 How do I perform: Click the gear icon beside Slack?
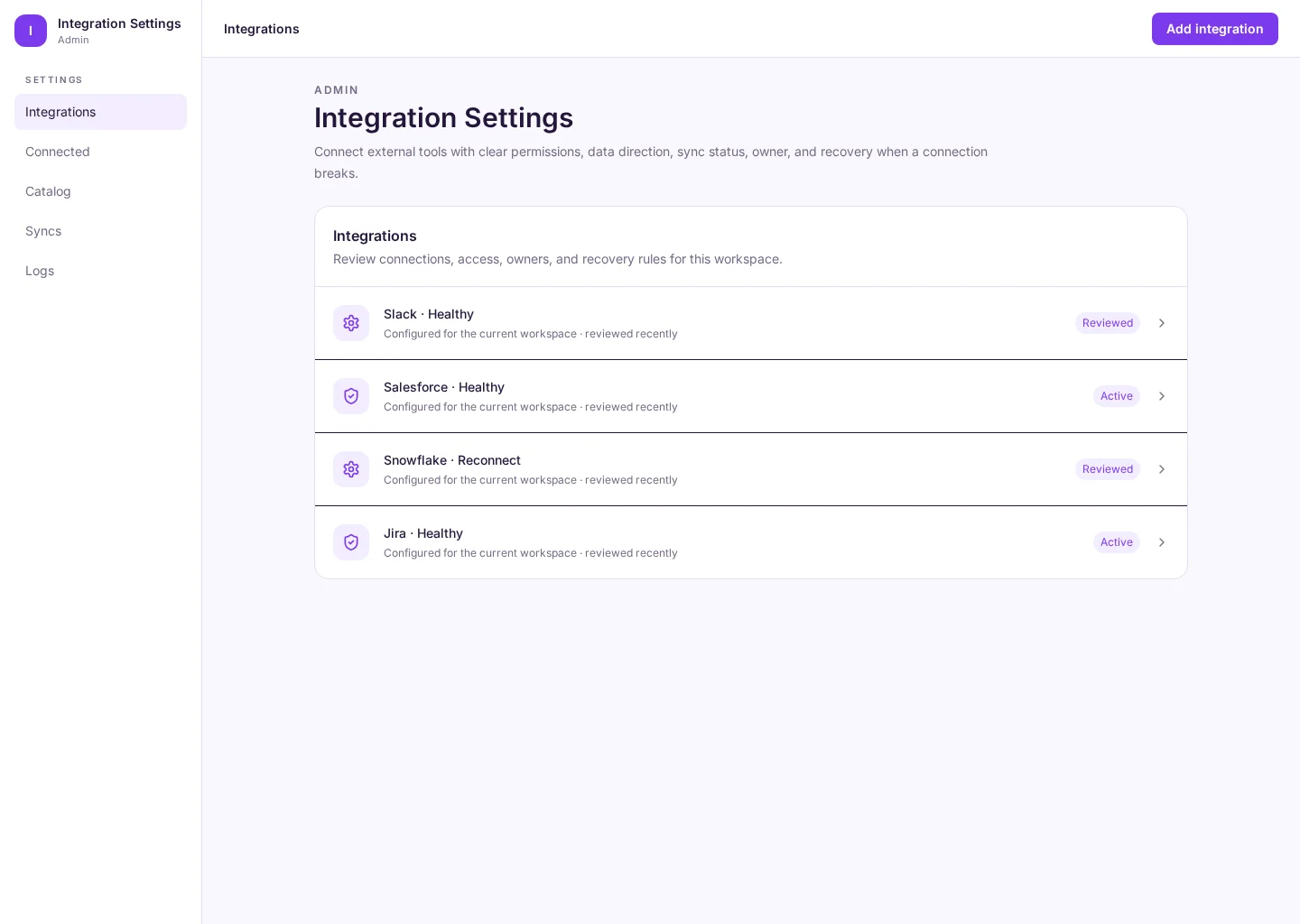point(351,323)
